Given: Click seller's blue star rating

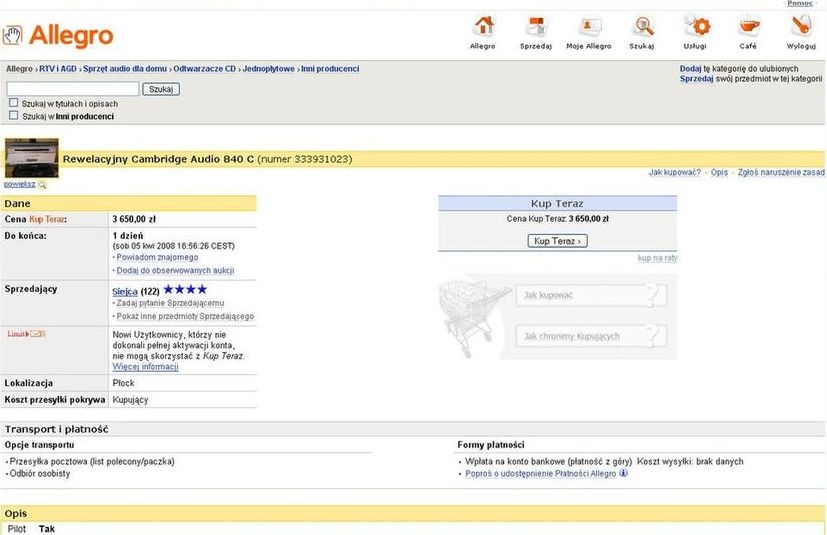Looking at the screenshot, I should pyautogui.click(x=185, y=289).
